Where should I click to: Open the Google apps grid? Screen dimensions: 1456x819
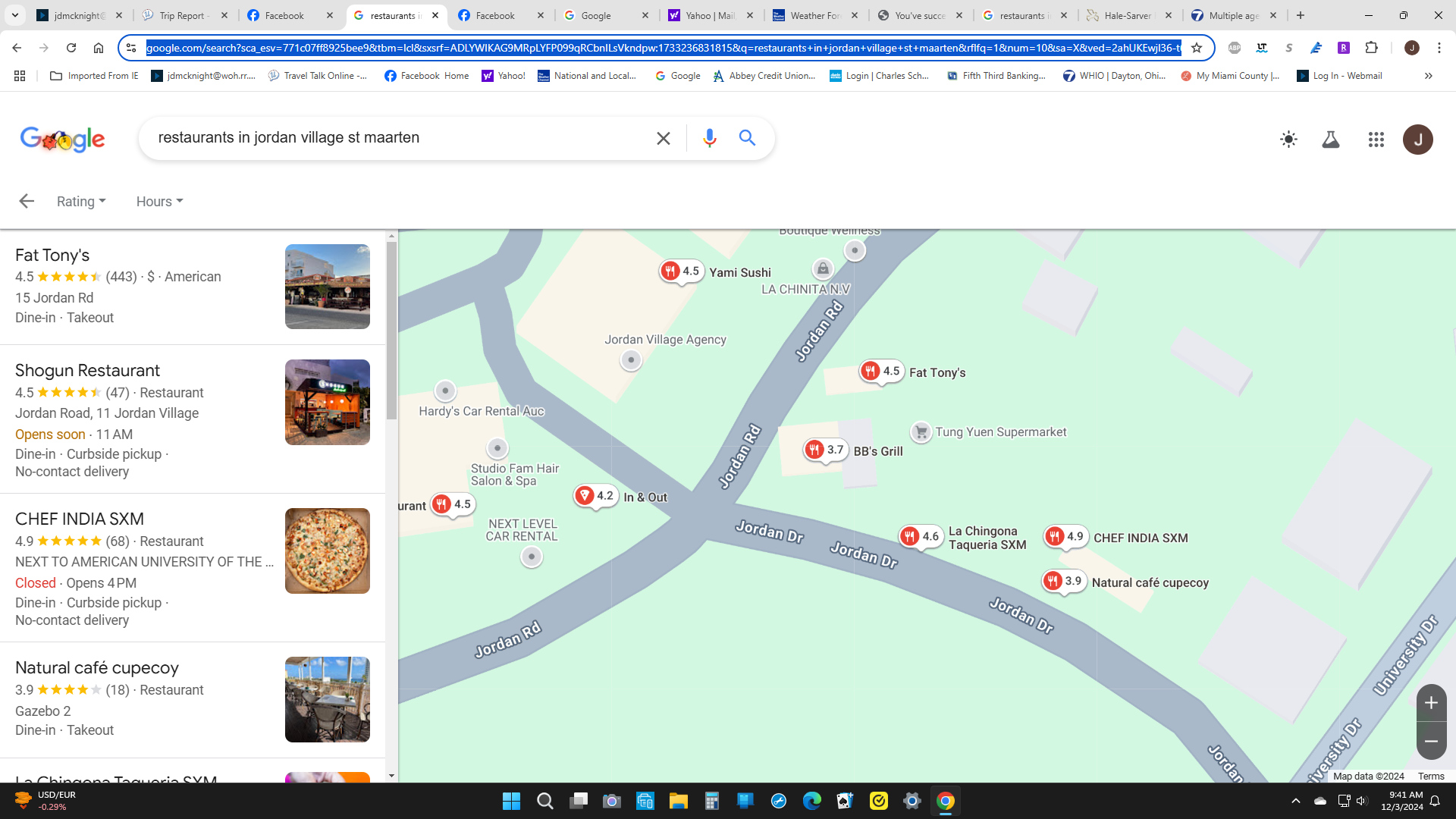pyautogui.click(x=1376, y=140)
